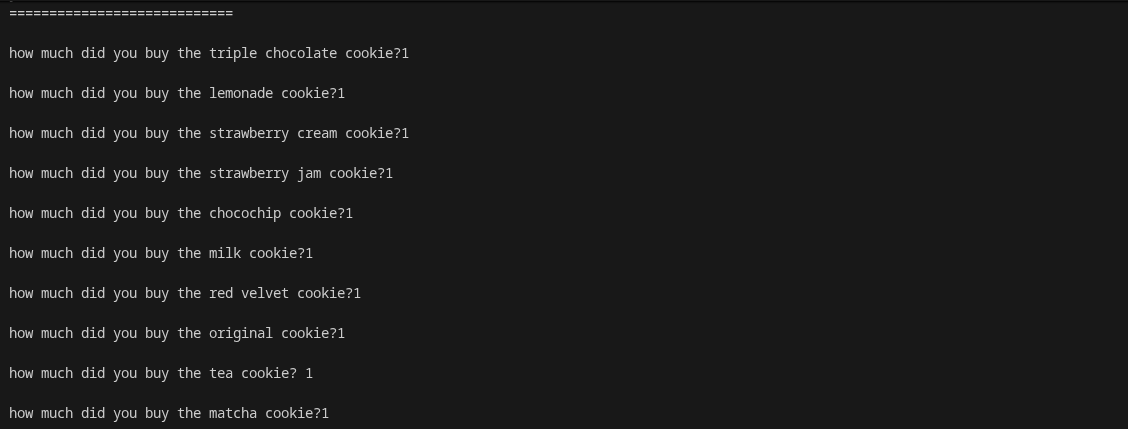Click the word "milk" in the prompt
Viewport: 1128px width, 429px height.
[225, 253]
